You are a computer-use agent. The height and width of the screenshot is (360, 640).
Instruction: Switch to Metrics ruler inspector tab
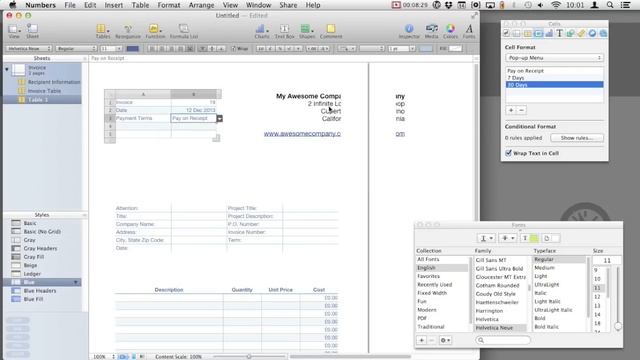(x=581, y=33)
